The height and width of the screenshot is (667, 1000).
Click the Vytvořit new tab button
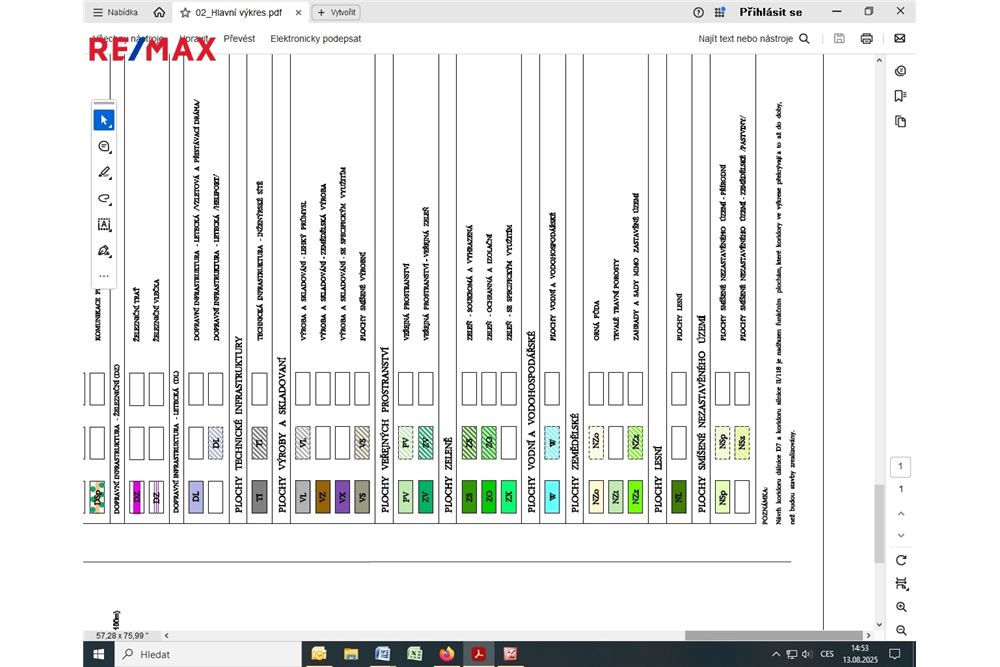click(x=336, y=13)
